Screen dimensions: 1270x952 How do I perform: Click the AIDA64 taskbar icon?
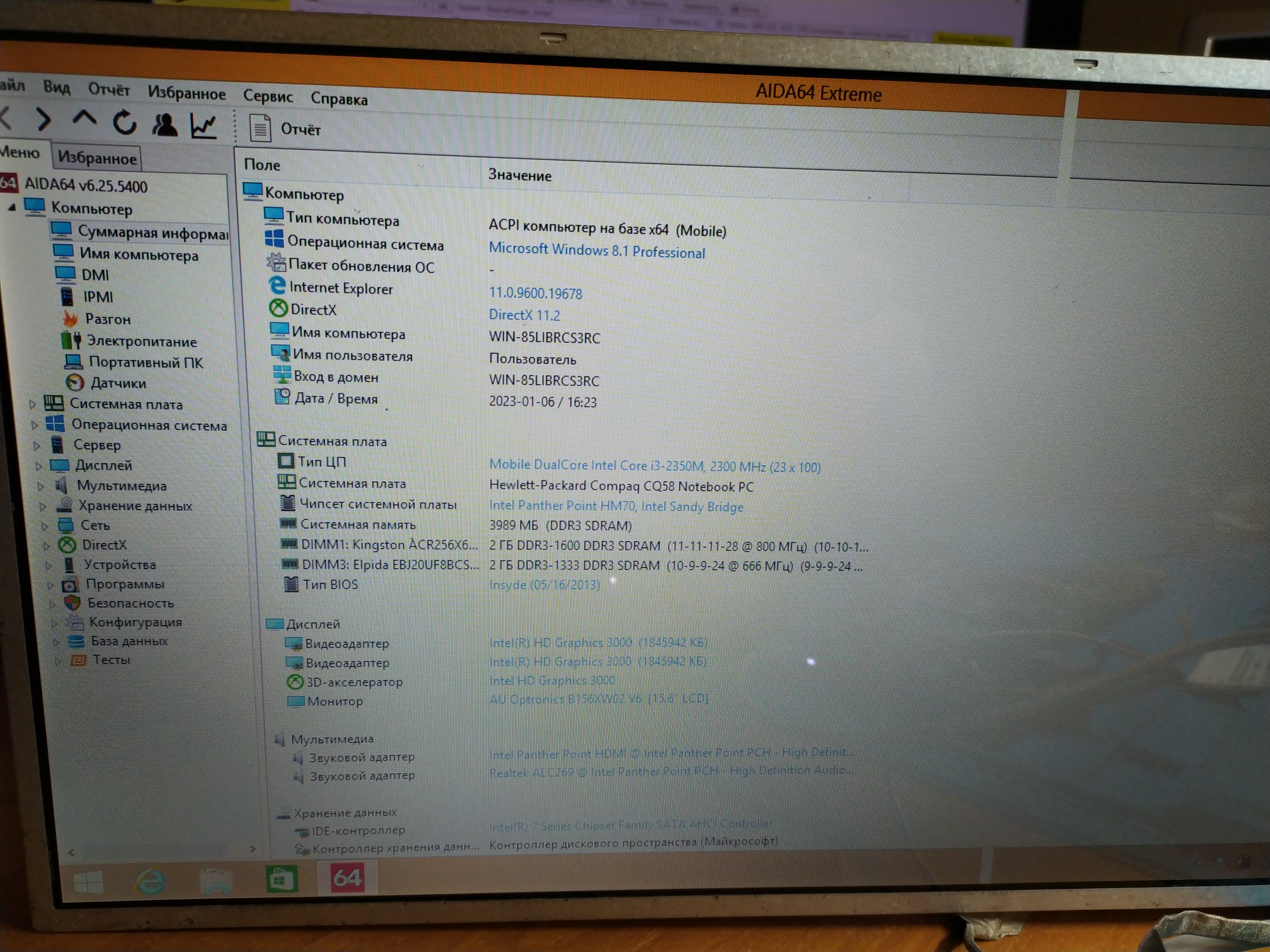[x=347, y=878]
